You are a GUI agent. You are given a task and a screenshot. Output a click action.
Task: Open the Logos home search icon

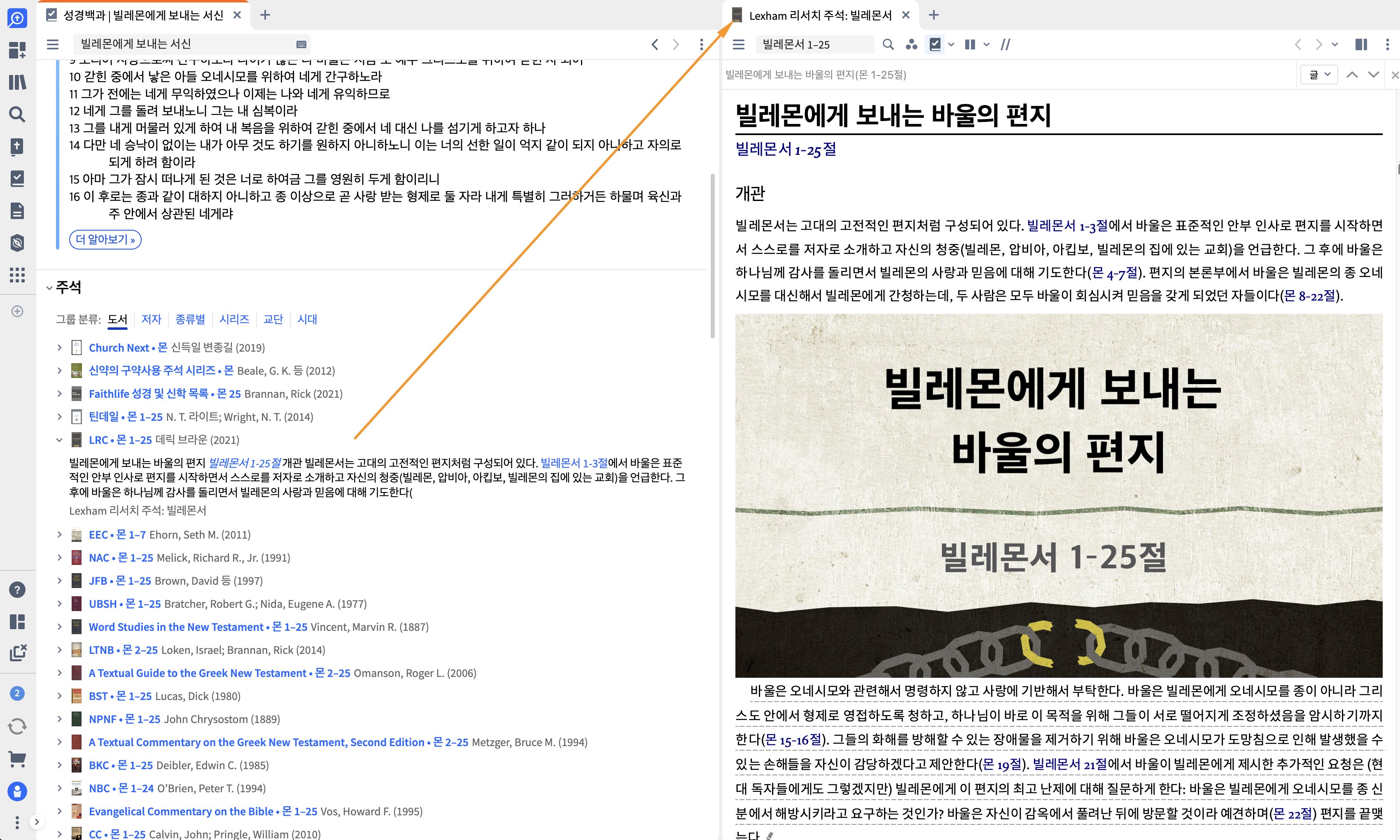click(18, 18)
